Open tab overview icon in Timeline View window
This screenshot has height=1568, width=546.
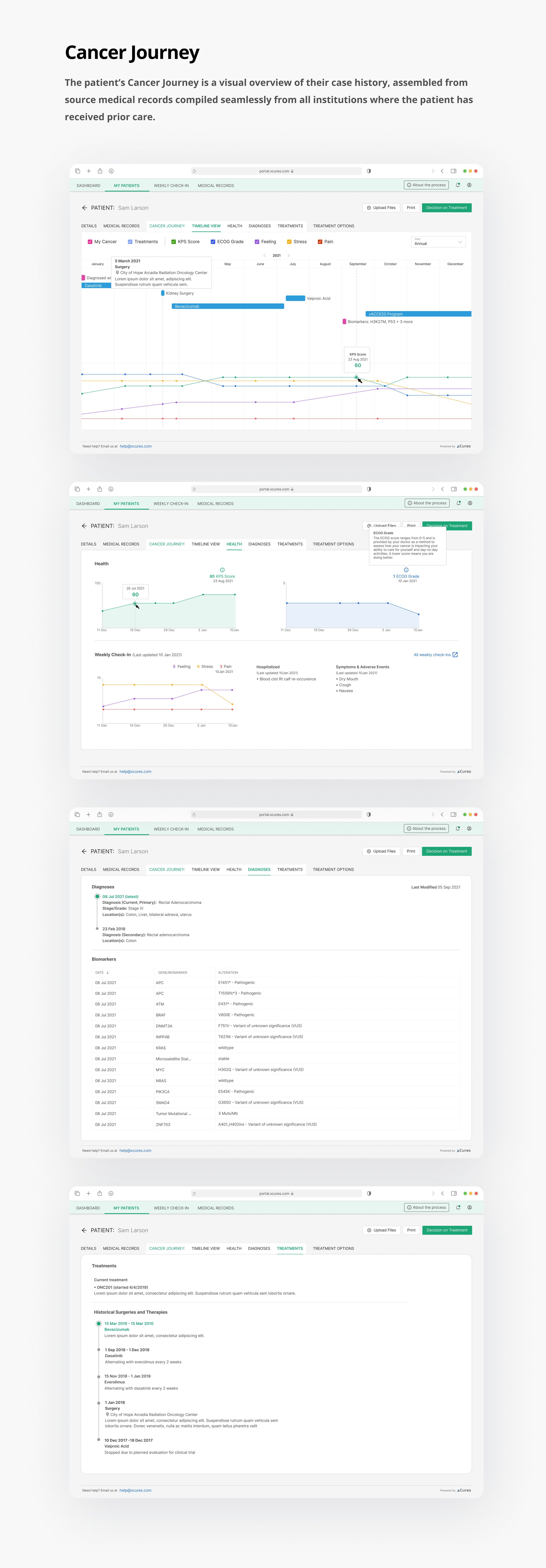[77, 171]
